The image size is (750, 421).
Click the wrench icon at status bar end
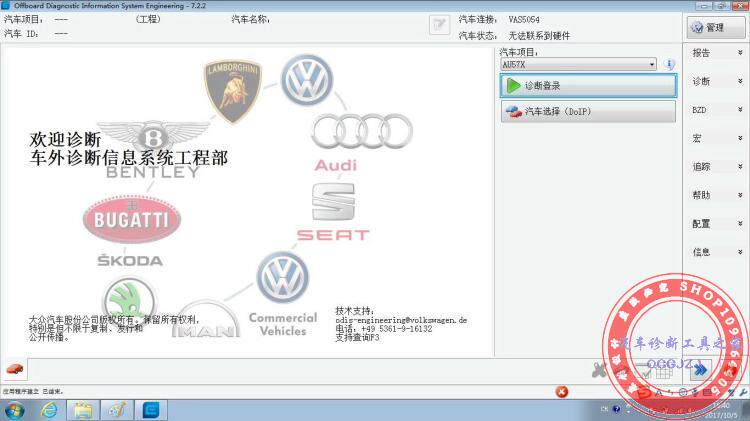click(x=743, y=392)
